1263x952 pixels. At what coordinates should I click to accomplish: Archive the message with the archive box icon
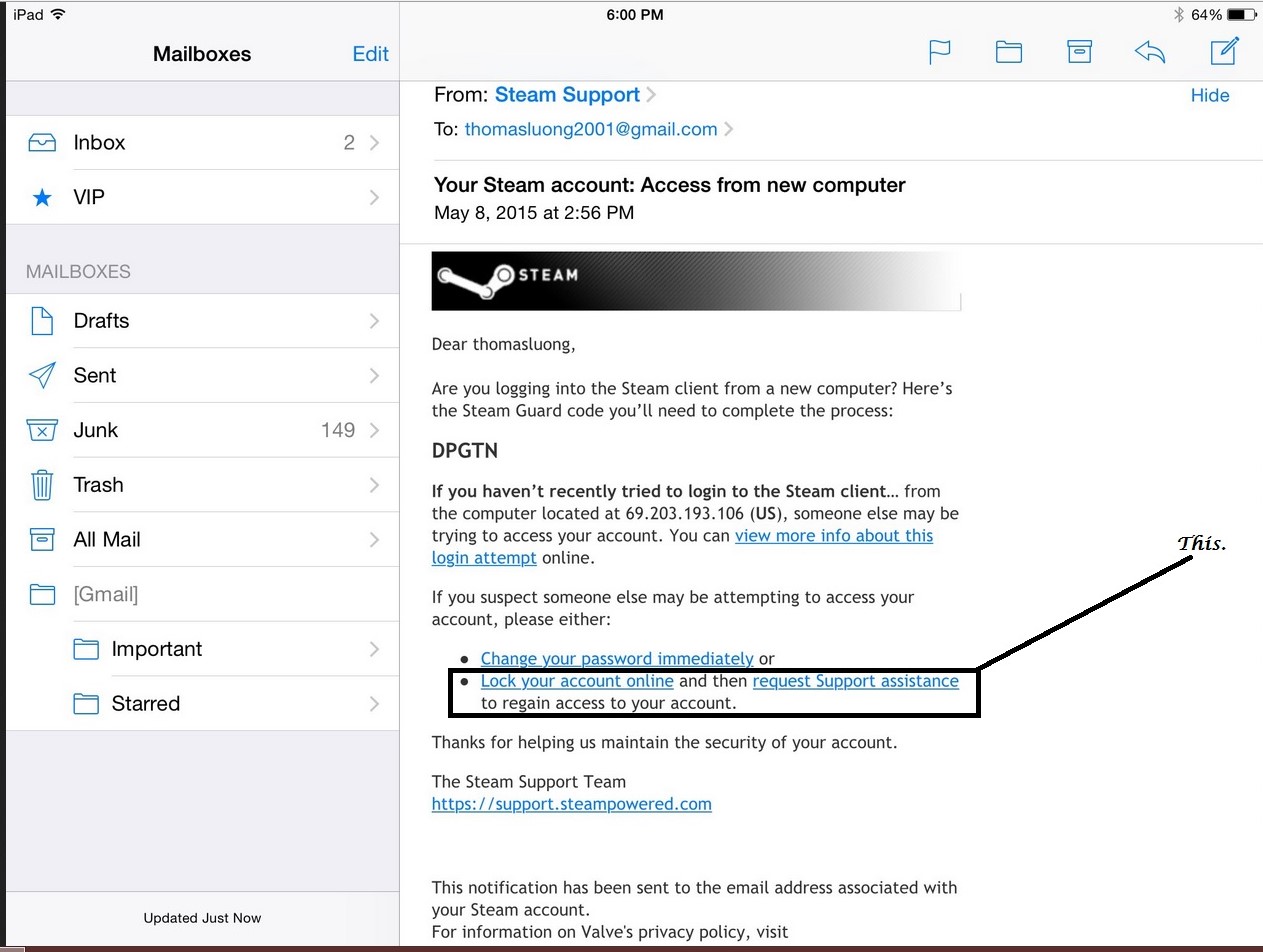[1079, 52]
